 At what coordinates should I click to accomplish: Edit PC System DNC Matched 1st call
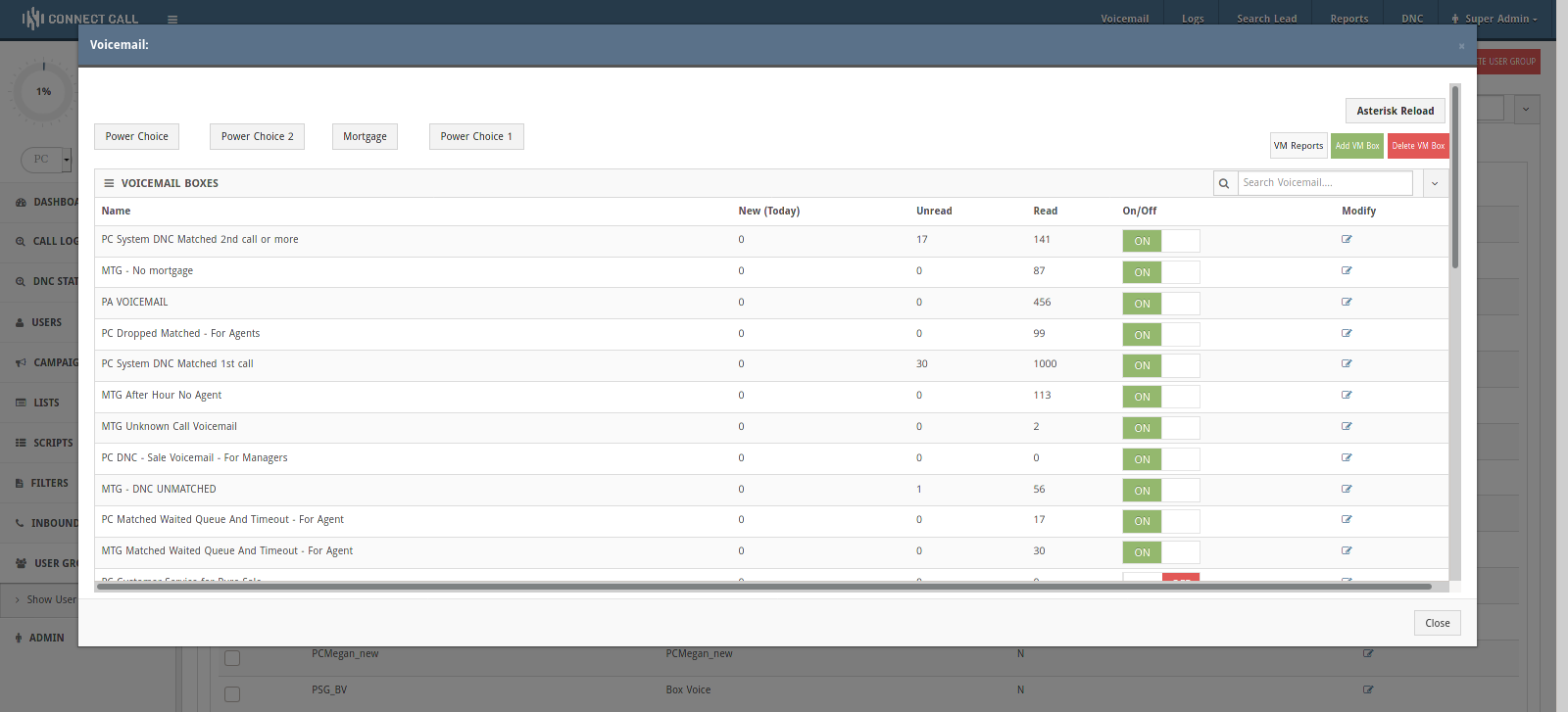(1347, 363)
